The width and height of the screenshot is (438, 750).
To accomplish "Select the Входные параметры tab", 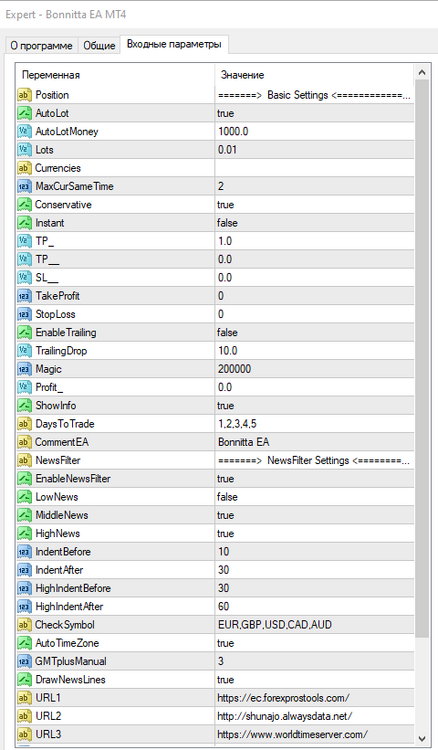I will [x=174, y=44].
